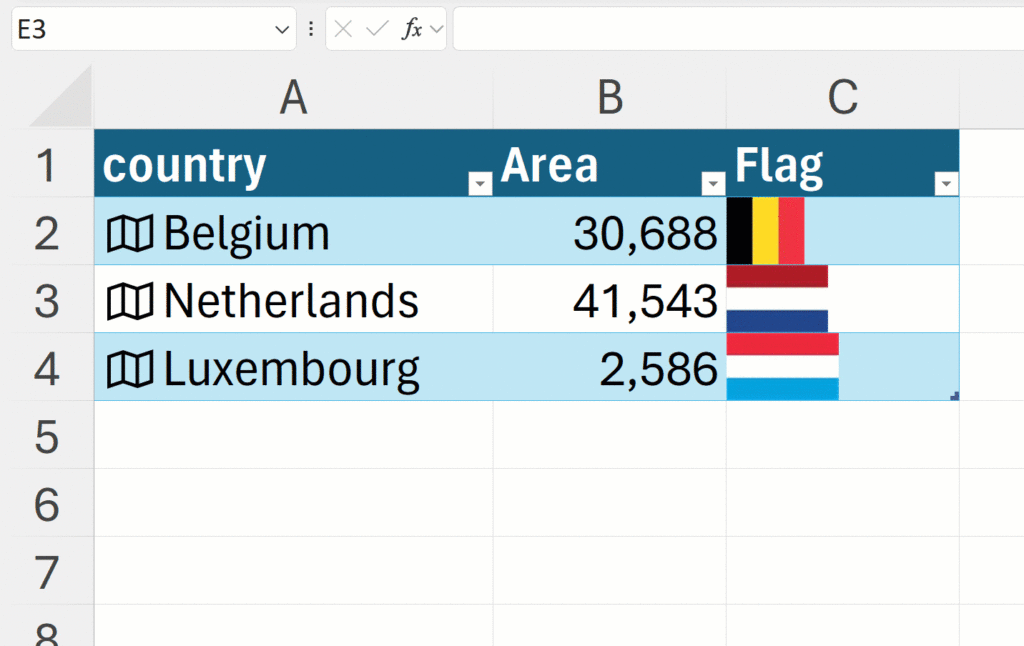This screenshot has height=646, width=1024.
Task: Expand the Name Box dropdown arrow
Action: (x=282, y=29)
